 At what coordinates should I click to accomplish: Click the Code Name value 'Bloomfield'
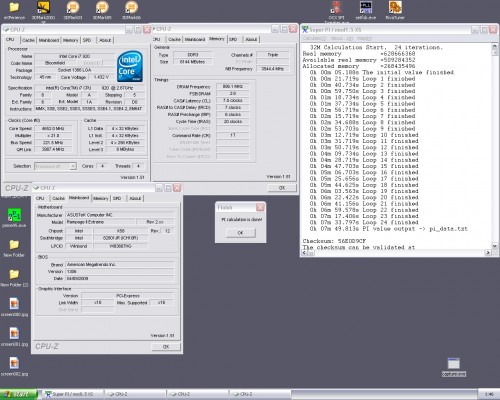[x=55, y=63]
